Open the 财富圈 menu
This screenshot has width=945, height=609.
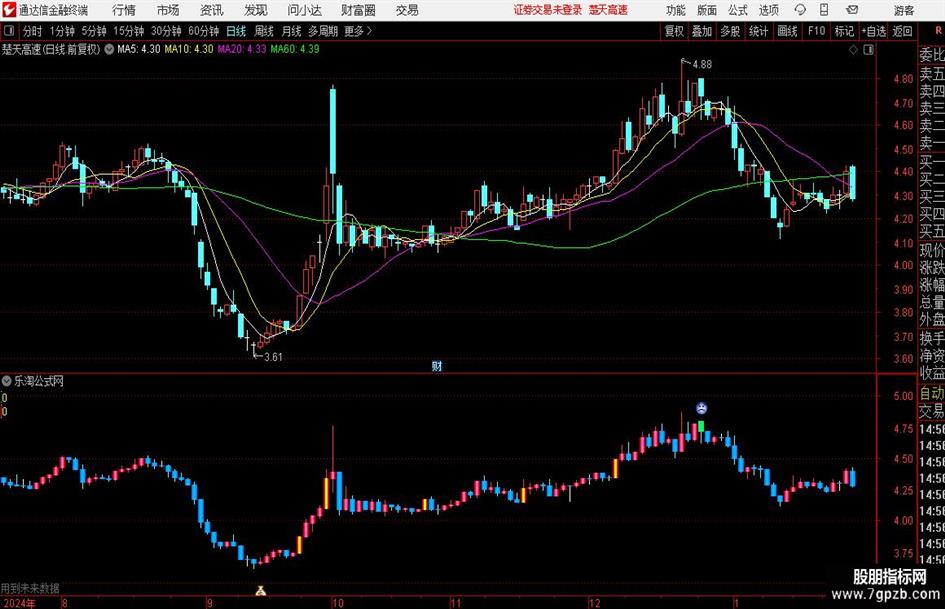click(358, 10)
